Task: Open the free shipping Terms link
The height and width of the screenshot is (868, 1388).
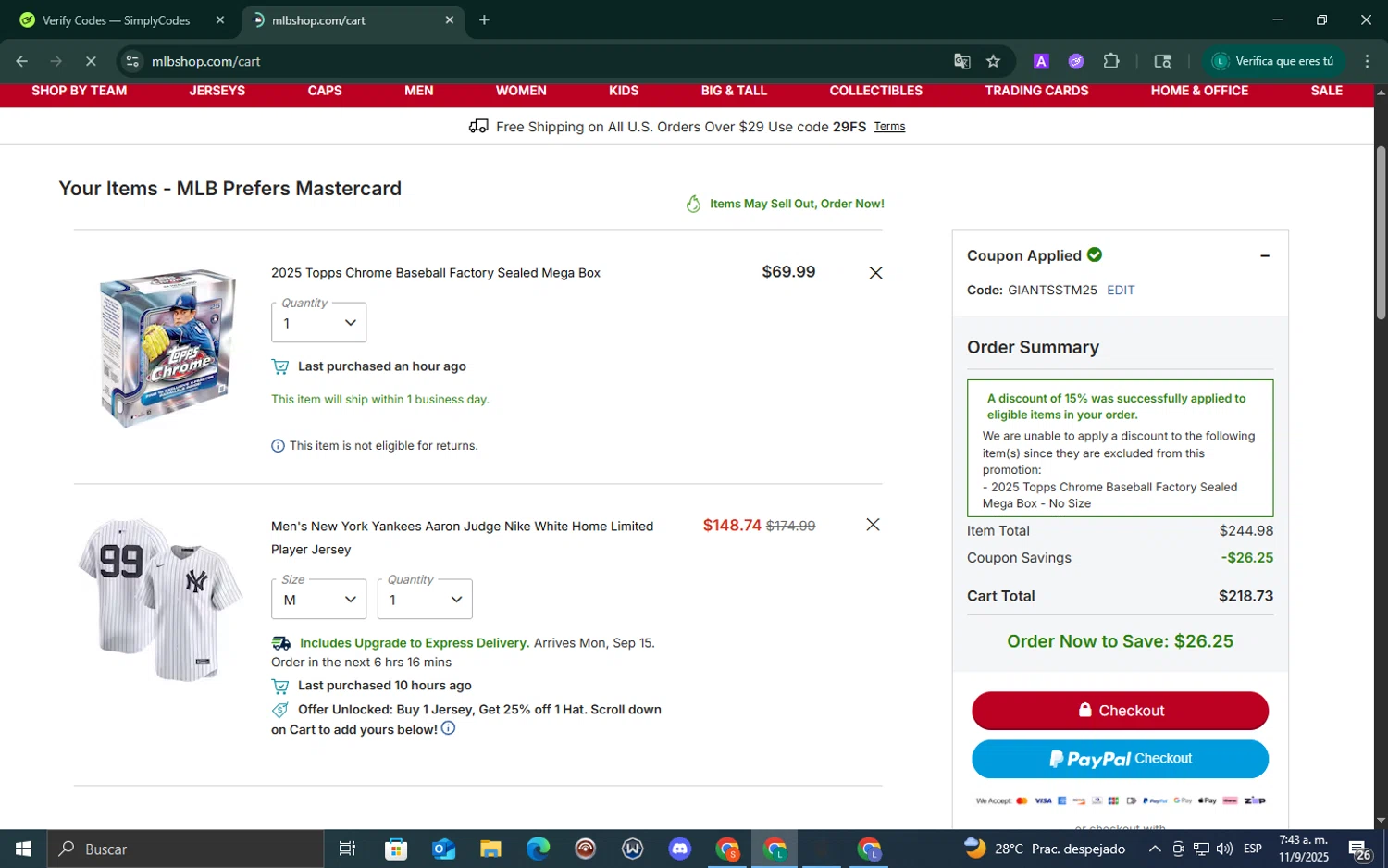Action: pos(889,127)
